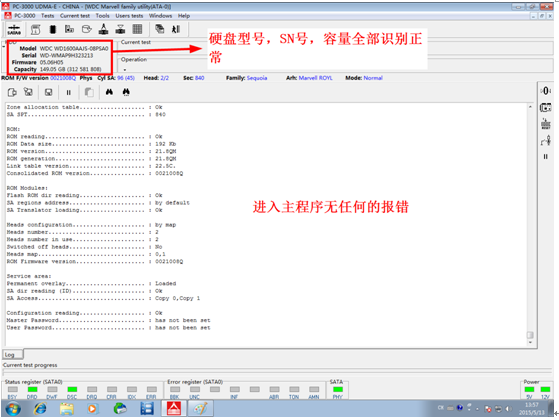The image size is (559, 420).
Task: Click the PHY SATA indicator
Action: point(338,389)
